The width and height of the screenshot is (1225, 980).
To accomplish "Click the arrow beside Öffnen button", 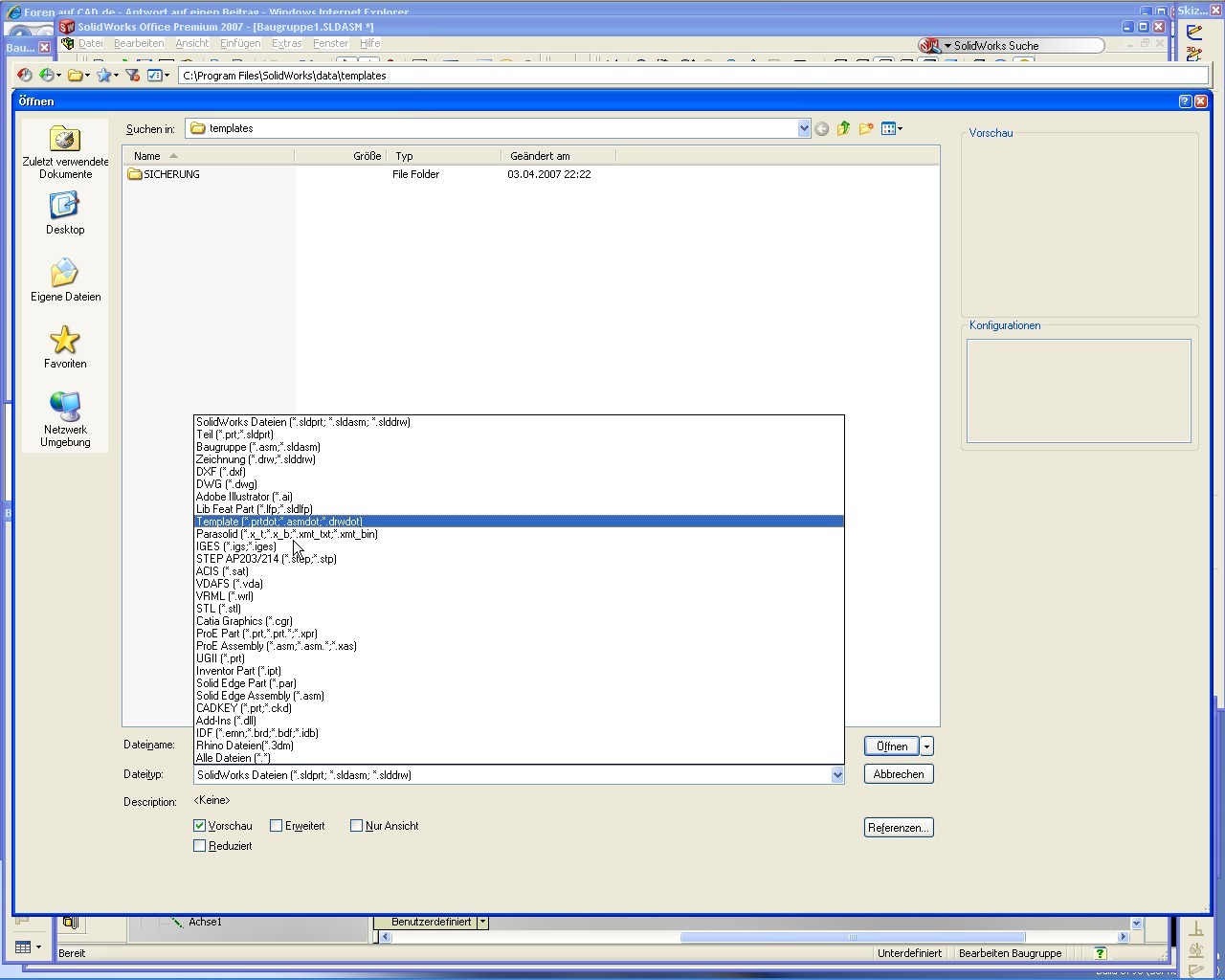I will pos(926,746).
